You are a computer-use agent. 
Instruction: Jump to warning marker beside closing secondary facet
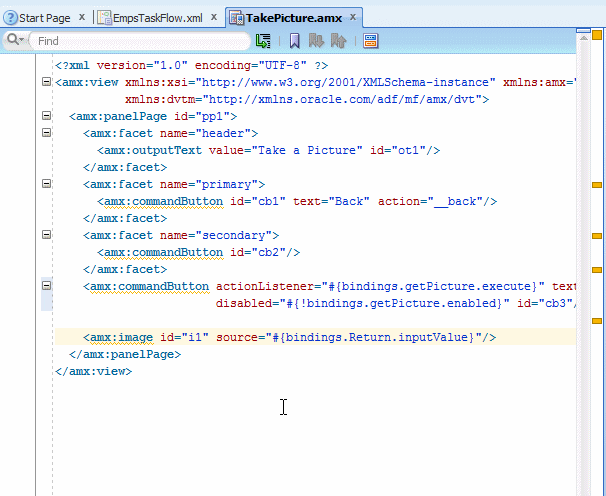597,270
